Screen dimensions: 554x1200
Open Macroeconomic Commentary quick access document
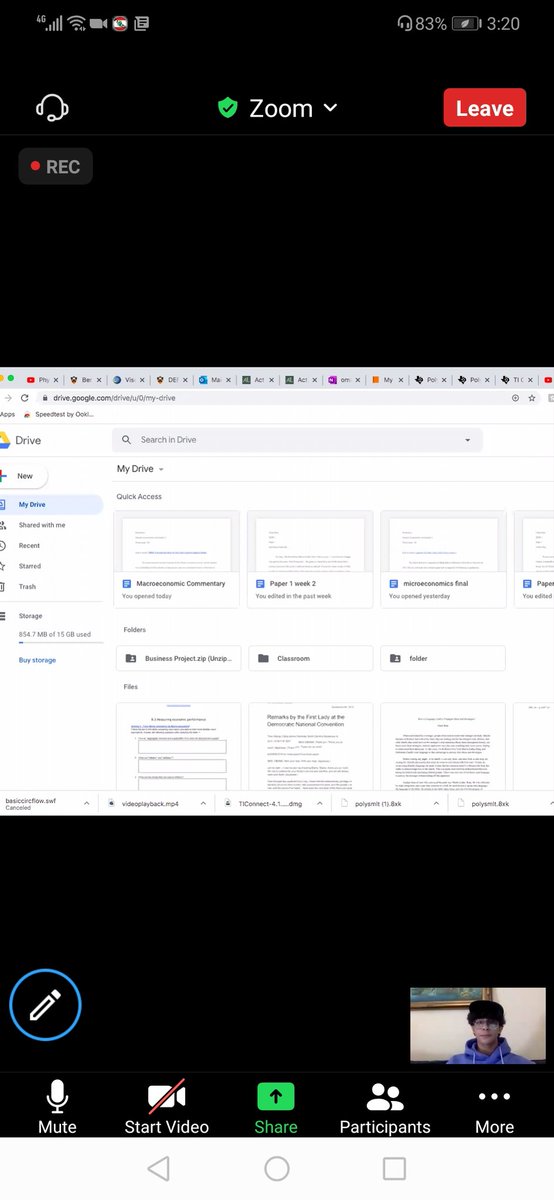point(178,559)
